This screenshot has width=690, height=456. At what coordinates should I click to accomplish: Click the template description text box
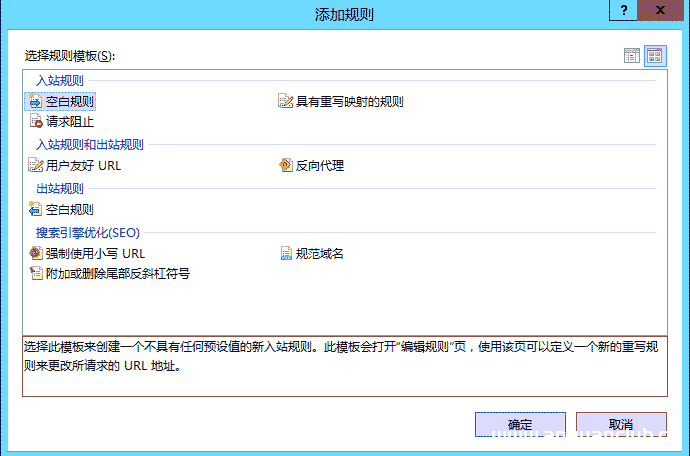click(x=345, y=366)
